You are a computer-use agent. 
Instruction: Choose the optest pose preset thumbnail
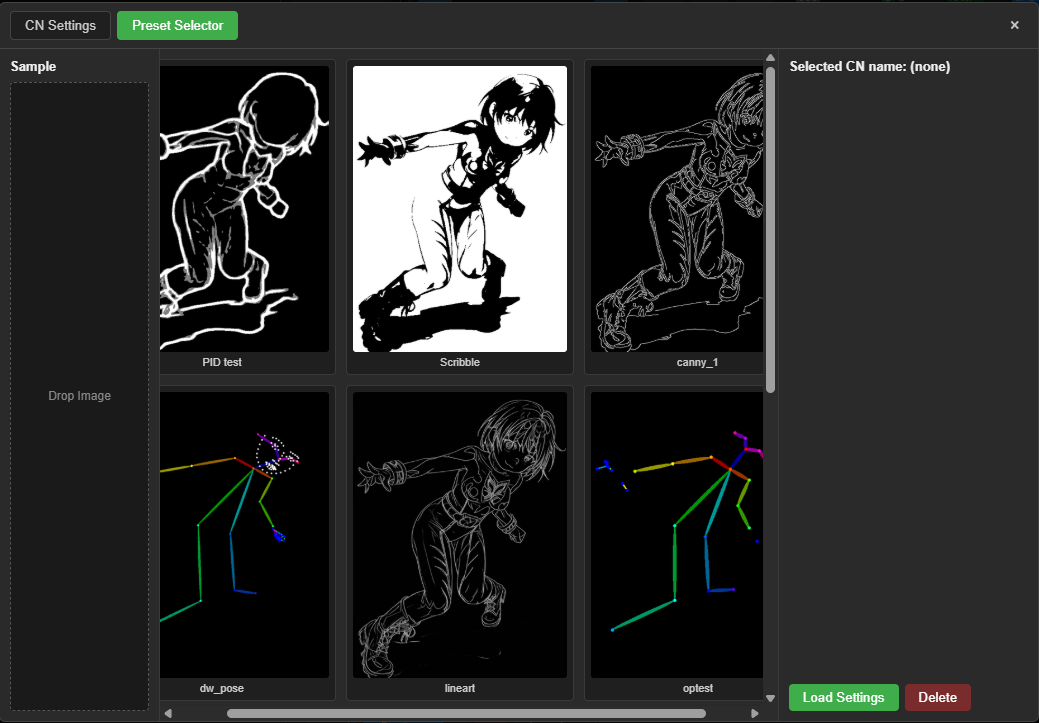[x=677, y=535]
